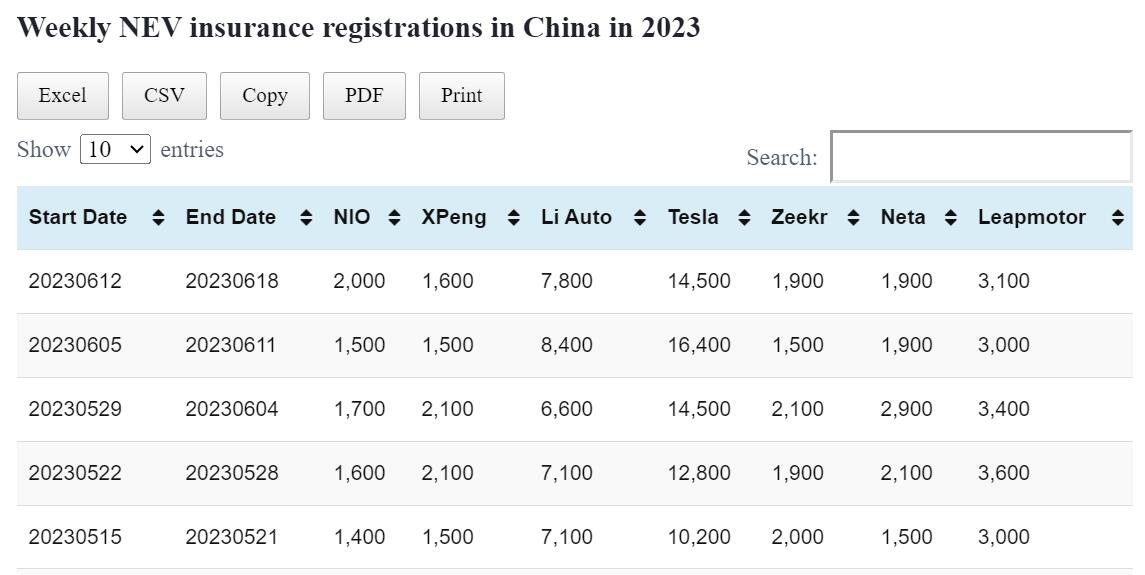Click the XPeng column sort arrows

513,218
